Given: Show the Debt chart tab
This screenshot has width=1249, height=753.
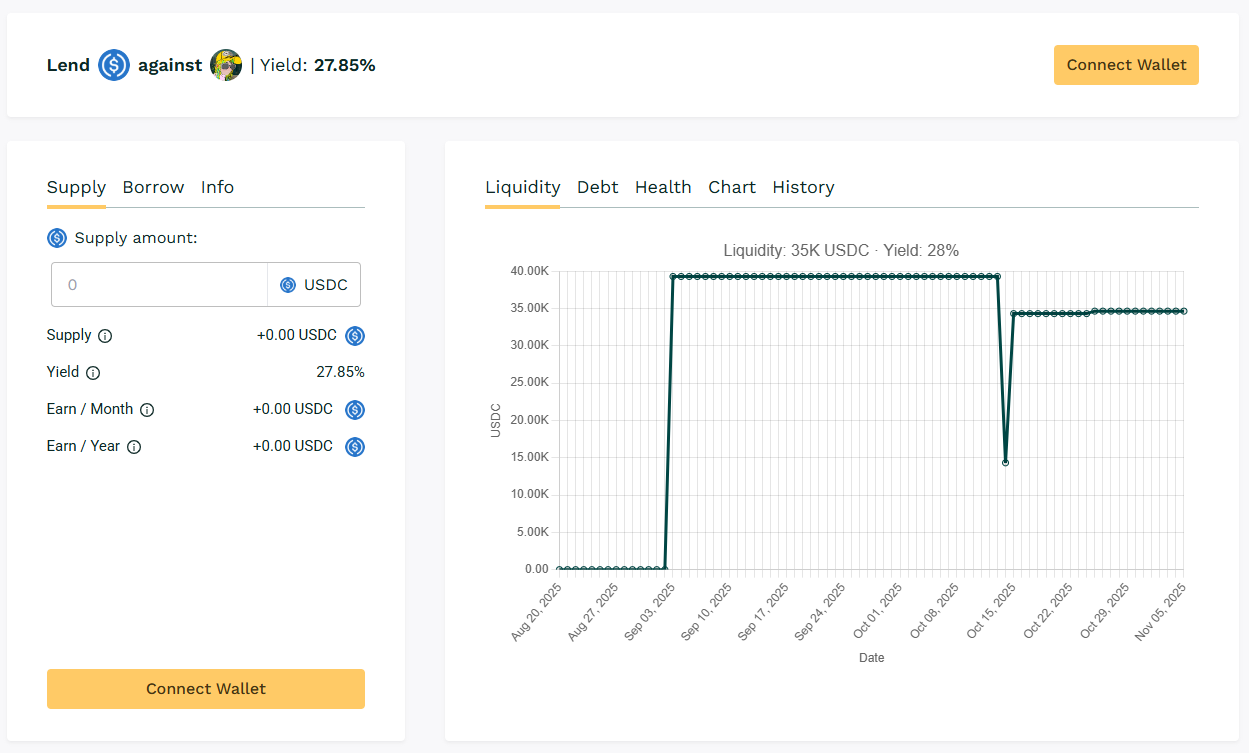Looking at the screenshot, I should pos(597,187).
